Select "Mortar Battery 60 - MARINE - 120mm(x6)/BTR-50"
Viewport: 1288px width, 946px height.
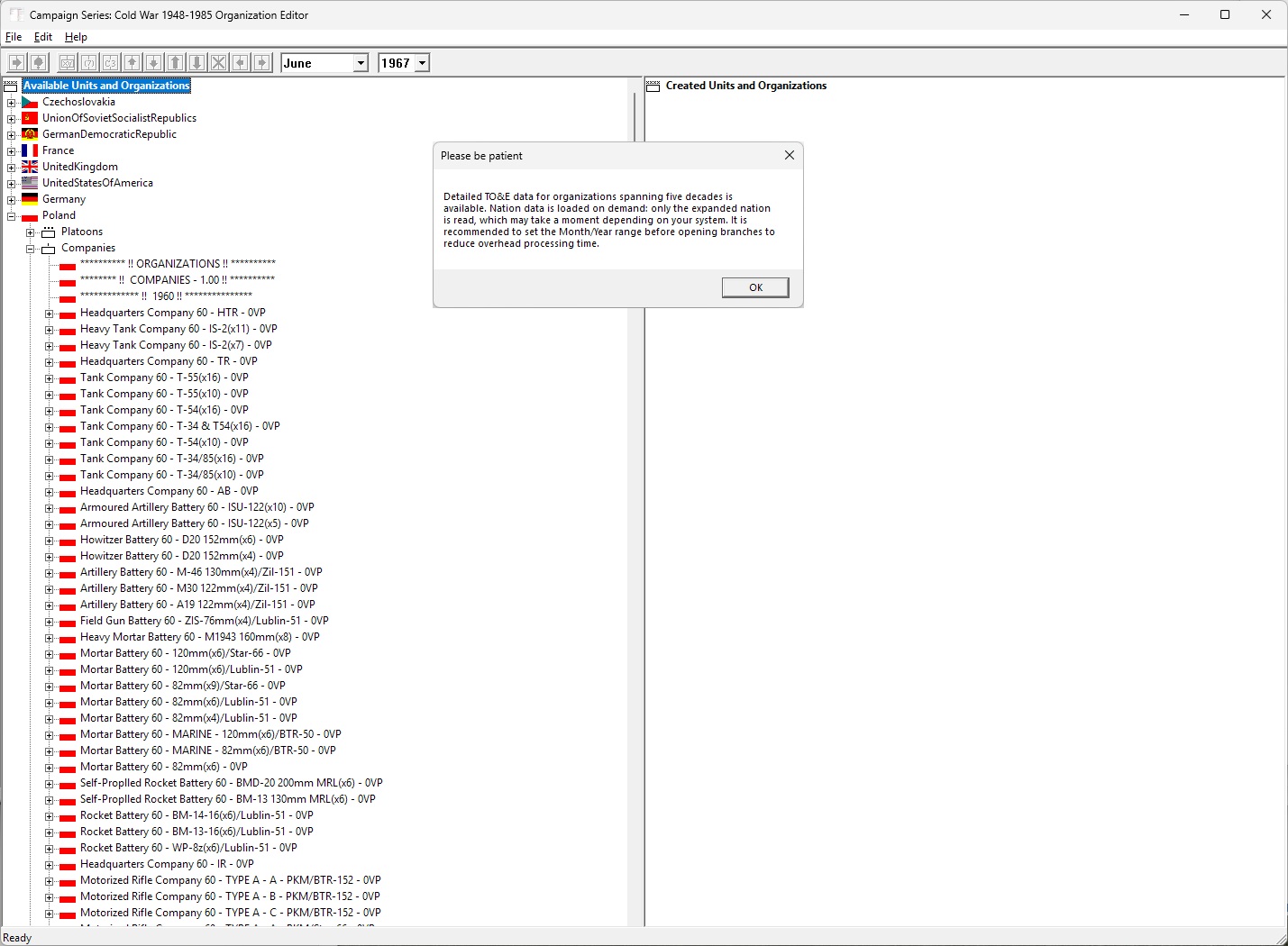pyautogui.click(x=211, y=734)
